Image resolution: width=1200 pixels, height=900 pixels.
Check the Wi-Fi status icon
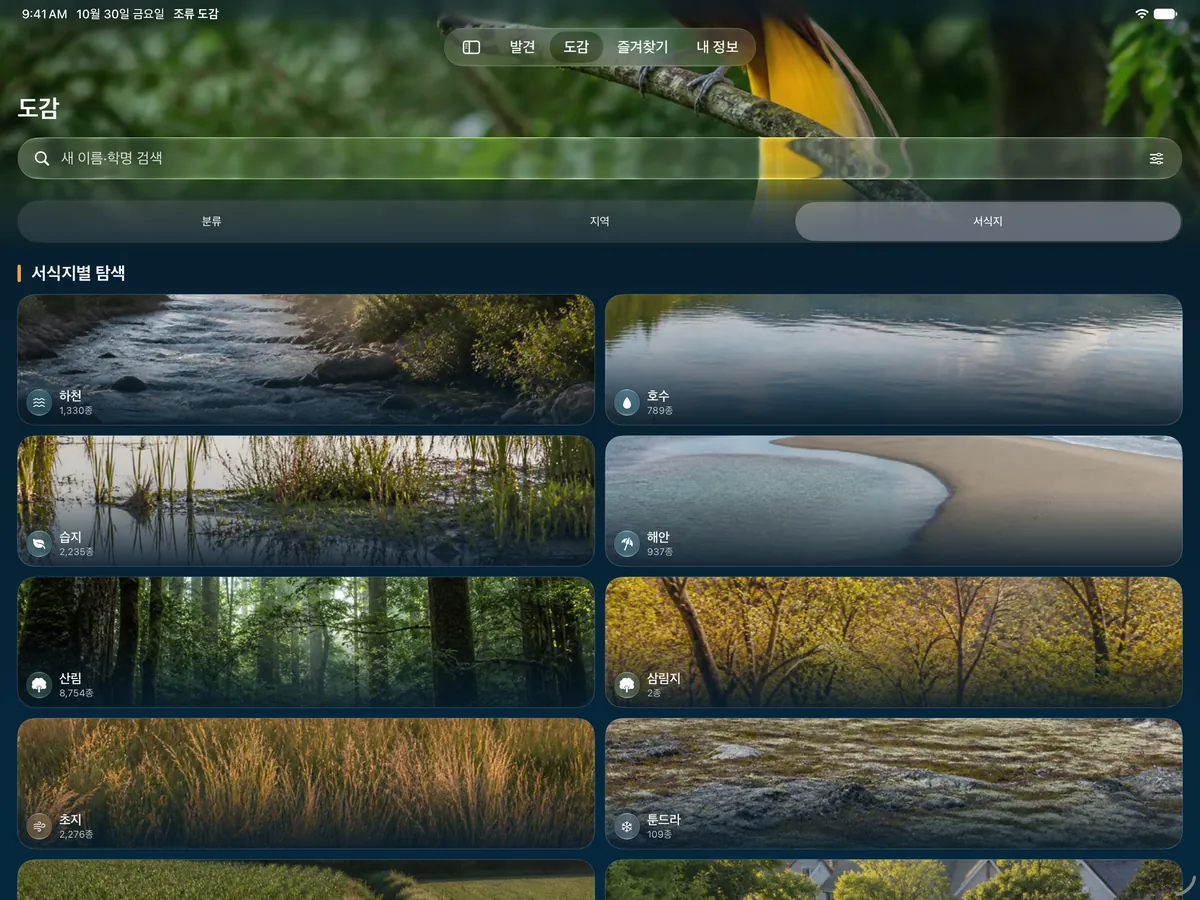pyautogui.click(x=1142, y=14)
